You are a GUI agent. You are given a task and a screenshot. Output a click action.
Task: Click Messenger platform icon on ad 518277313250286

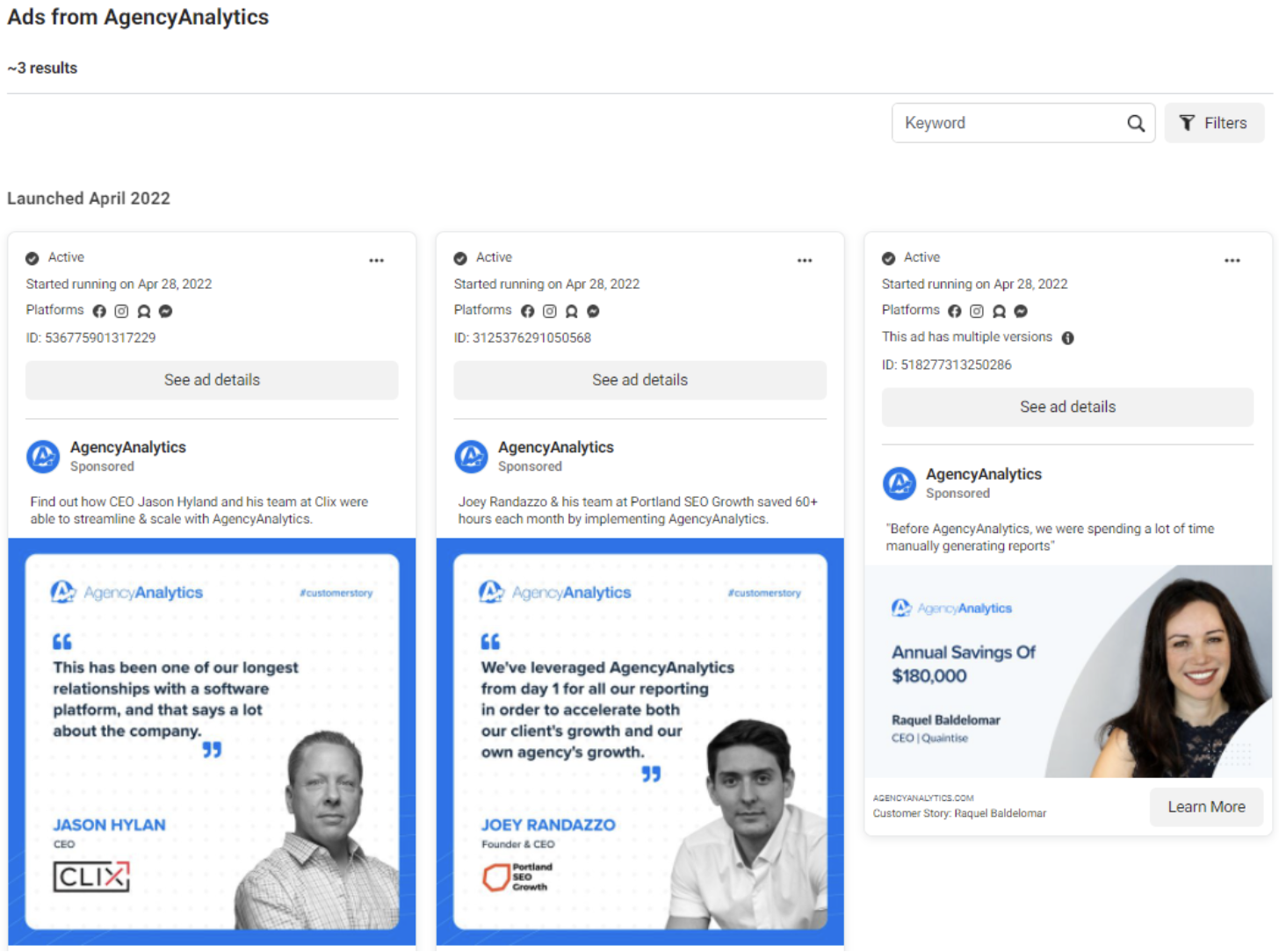pyautogui.click(x=1021, y=311)
